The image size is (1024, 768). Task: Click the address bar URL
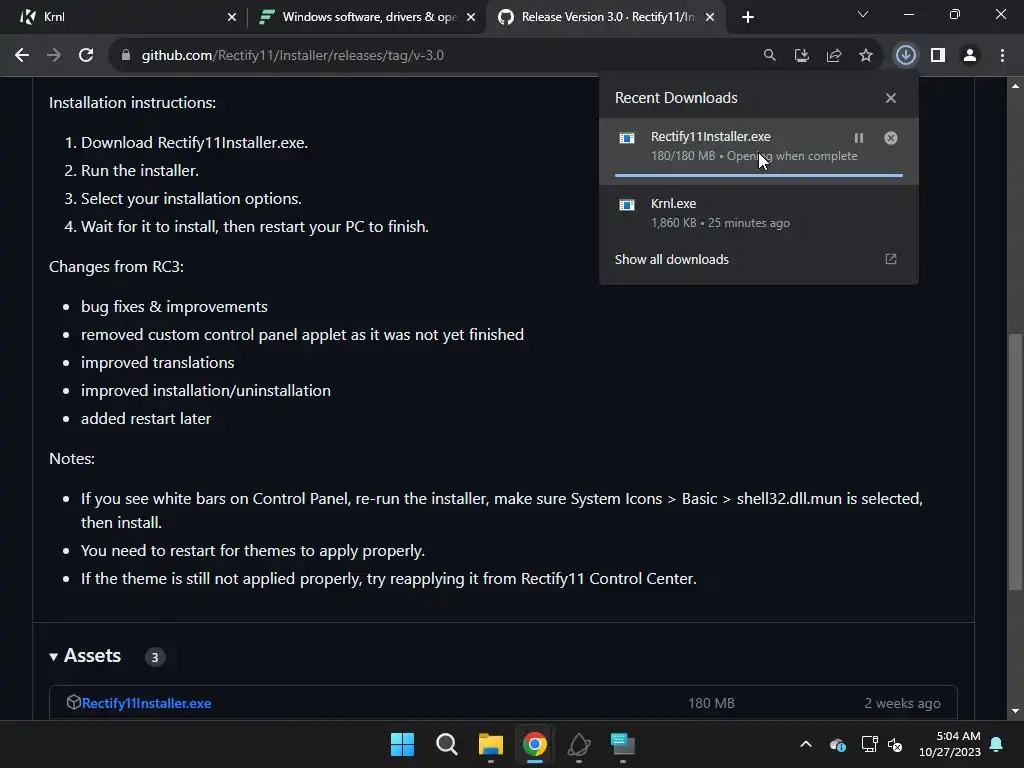tap(293, 56)
